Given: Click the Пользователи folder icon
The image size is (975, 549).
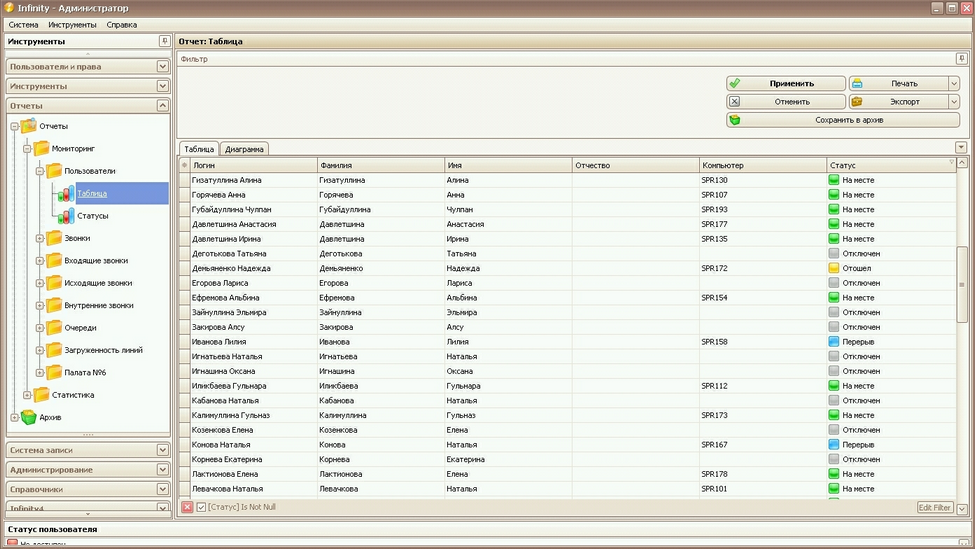Looking at the screenshot, I should pos(54,171).
